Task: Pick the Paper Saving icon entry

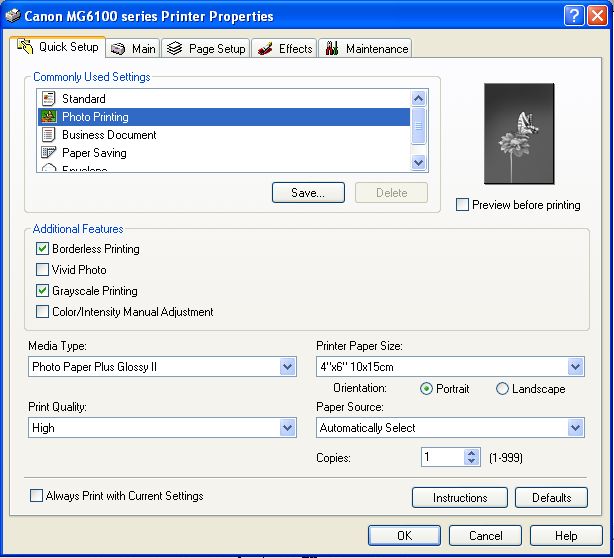Action: (x=47, y=153)
